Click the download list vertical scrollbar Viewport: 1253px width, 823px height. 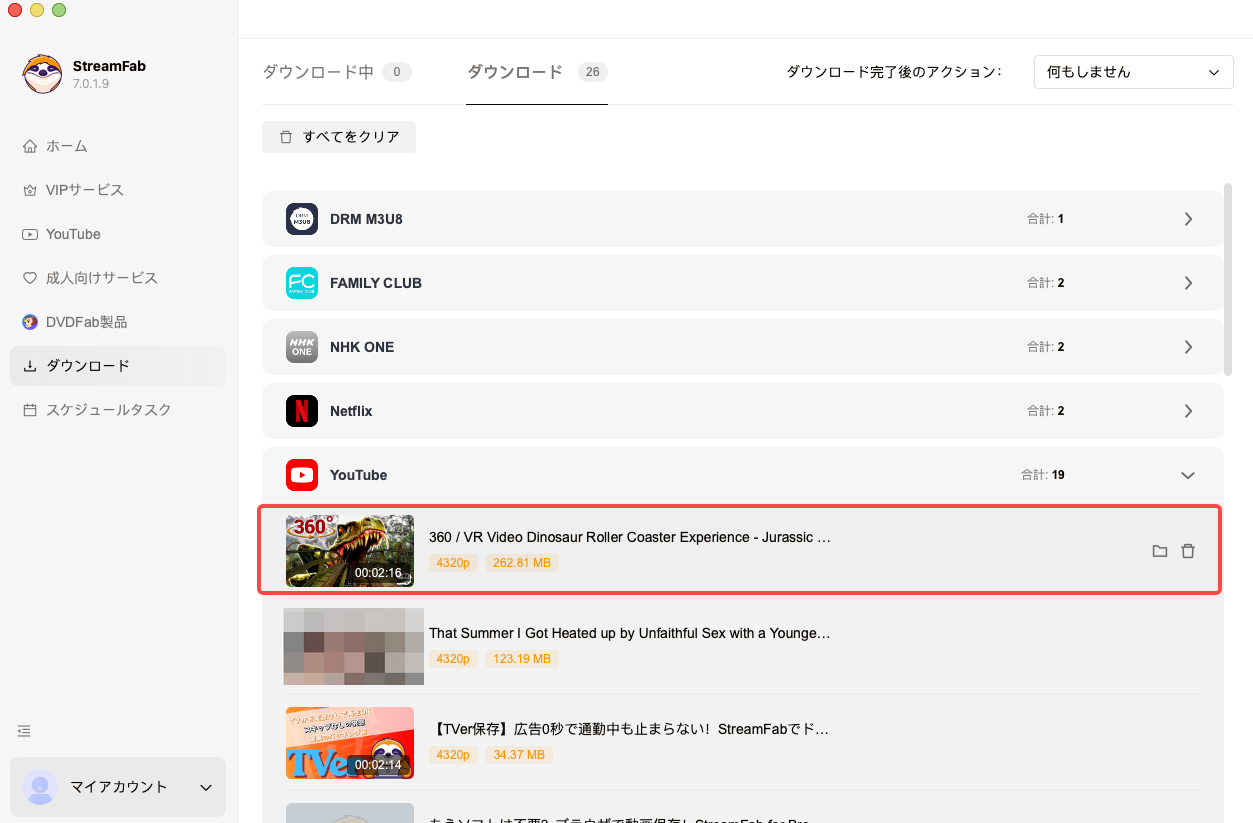coord(1228,279)
